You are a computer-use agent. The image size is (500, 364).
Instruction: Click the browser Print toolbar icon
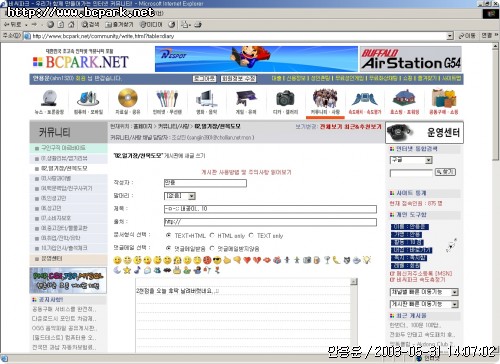click(x=198, y=24)
